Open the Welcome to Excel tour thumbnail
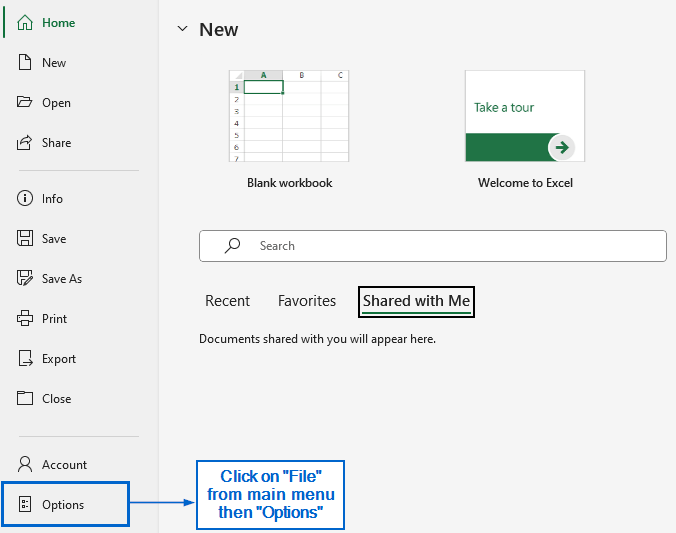 click(524, 116)
